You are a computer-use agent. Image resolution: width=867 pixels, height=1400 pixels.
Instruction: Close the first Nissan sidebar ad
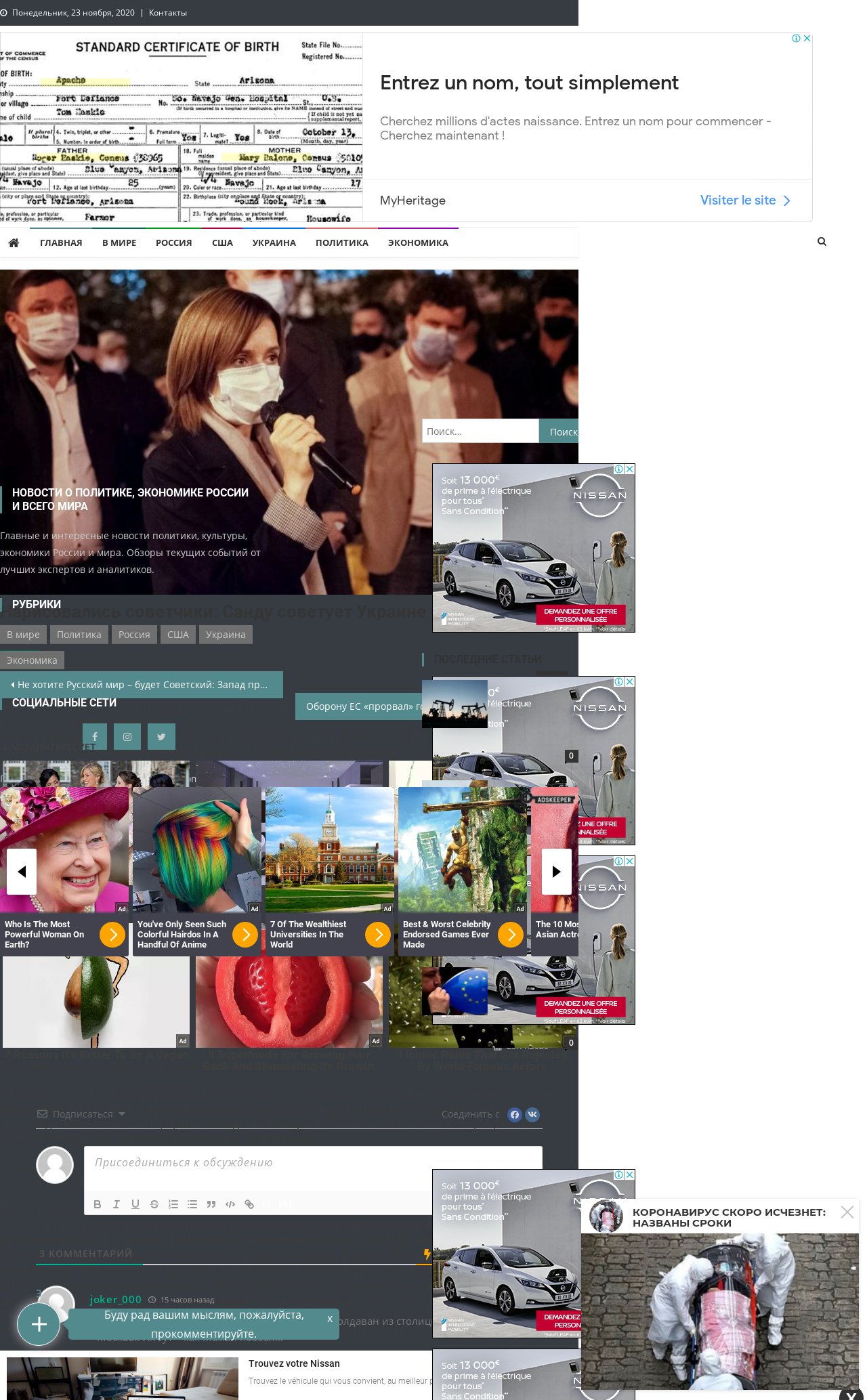(629, 469)
